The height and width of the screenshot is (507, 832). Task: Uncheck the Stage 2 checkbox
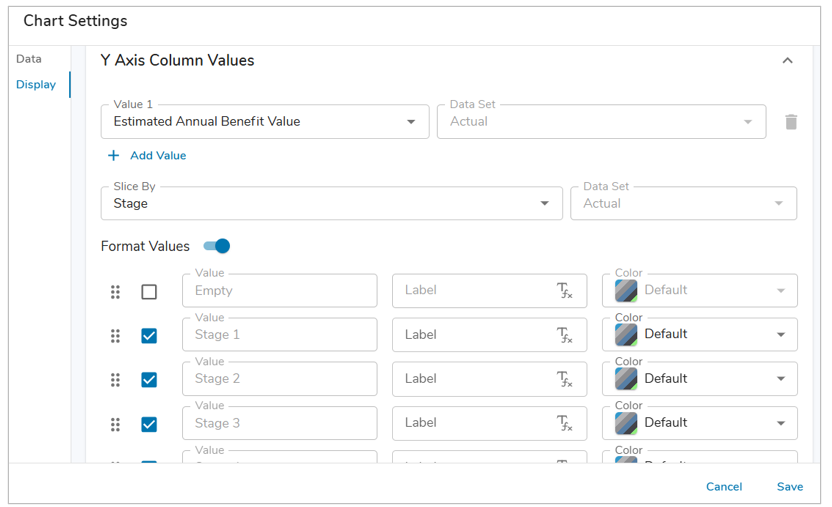[149, 380]
